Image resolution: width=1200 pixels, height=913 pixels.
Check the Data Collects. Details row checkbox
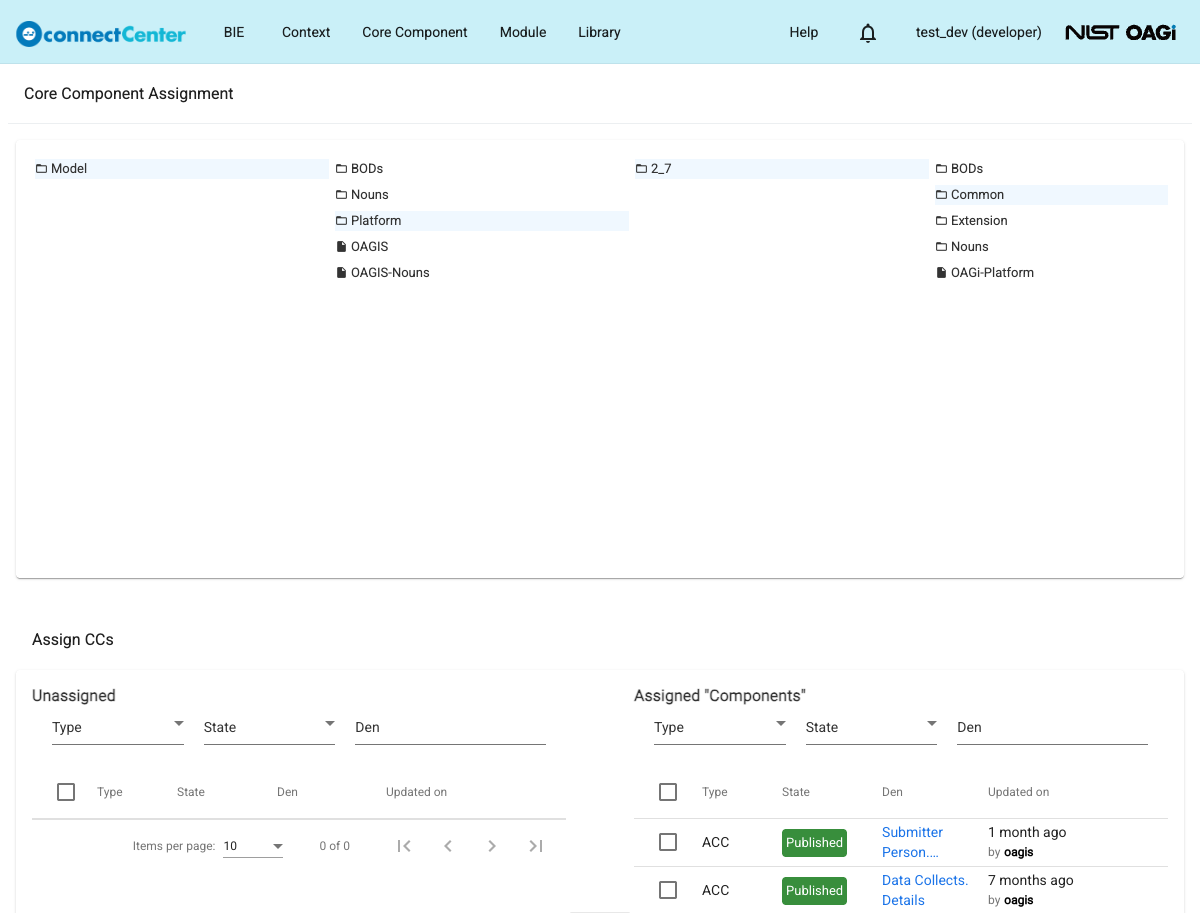[668, 890]
